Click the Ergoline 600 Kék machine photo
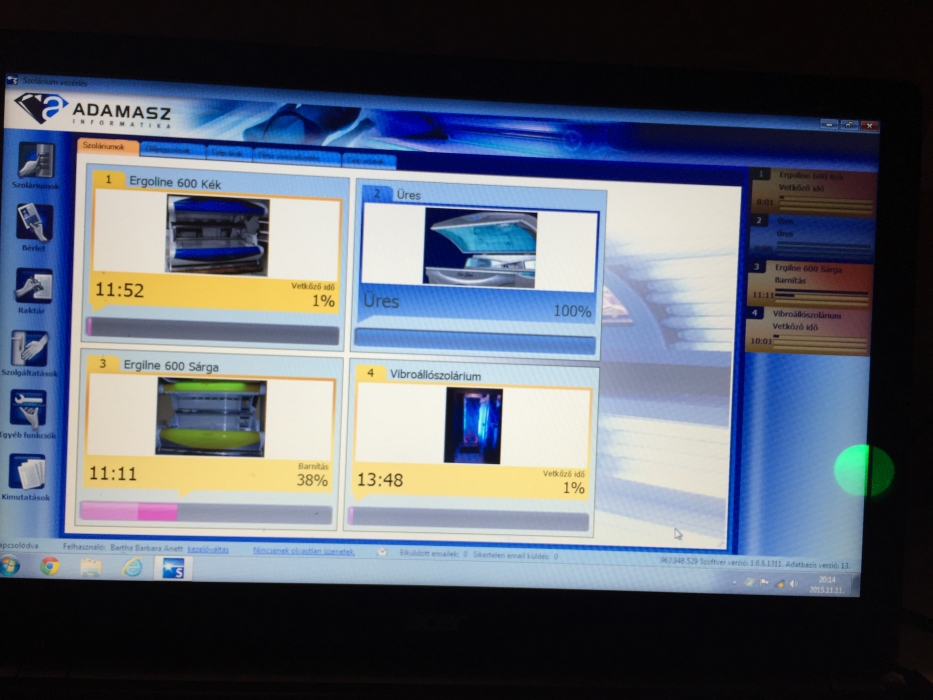 (218, 236)
